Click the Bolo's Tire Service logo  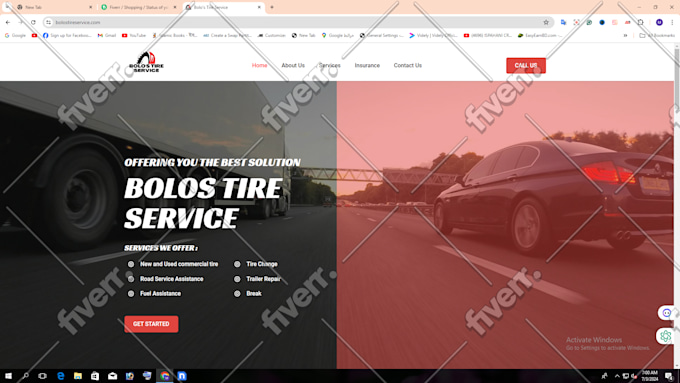point(147,62)
